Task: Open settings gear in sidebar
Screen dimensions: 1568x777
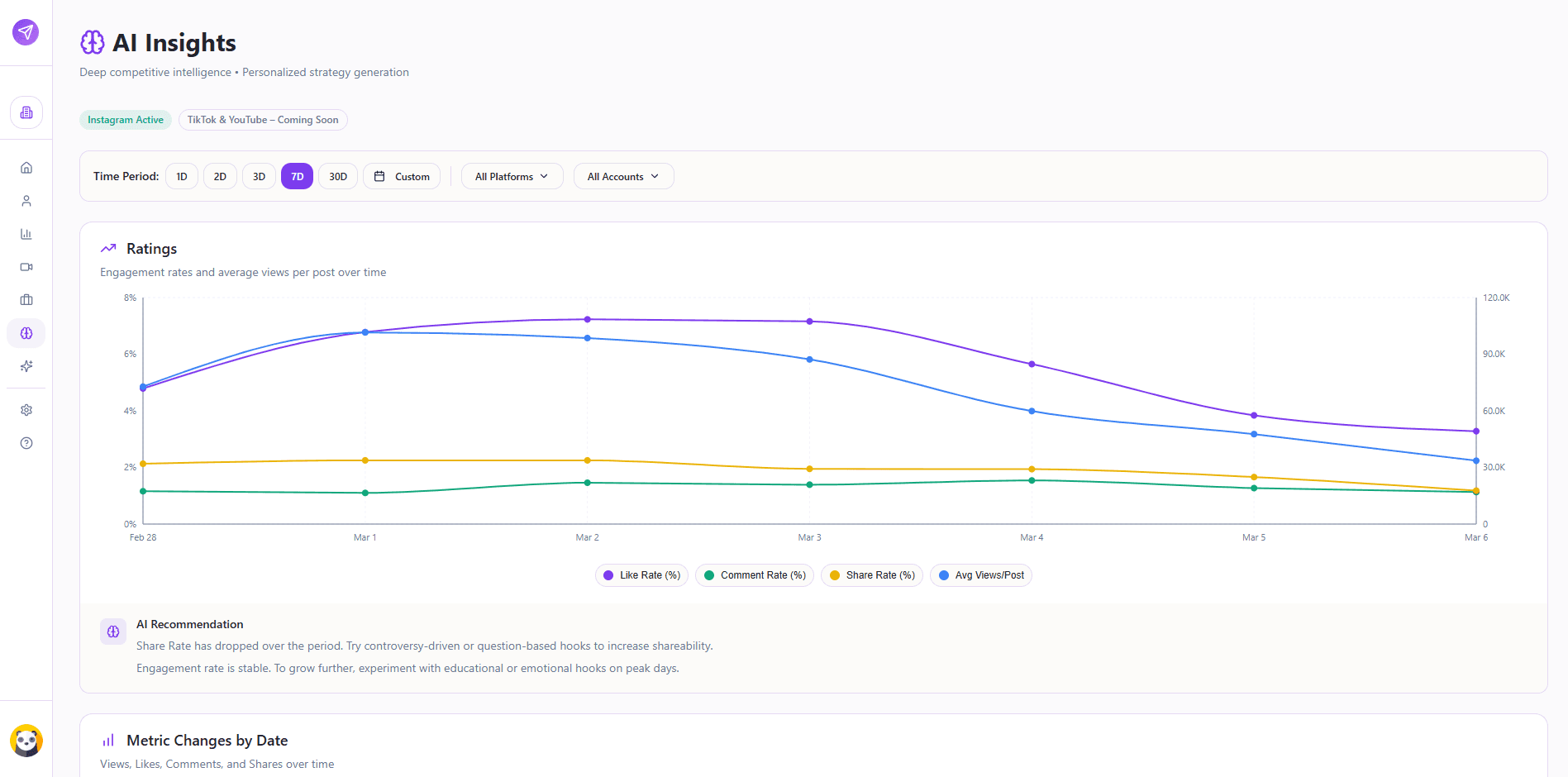Action: (x=26, y=410)
